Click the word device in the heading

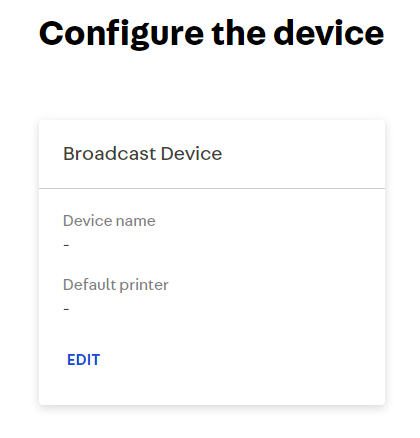[x=329, y=33]
